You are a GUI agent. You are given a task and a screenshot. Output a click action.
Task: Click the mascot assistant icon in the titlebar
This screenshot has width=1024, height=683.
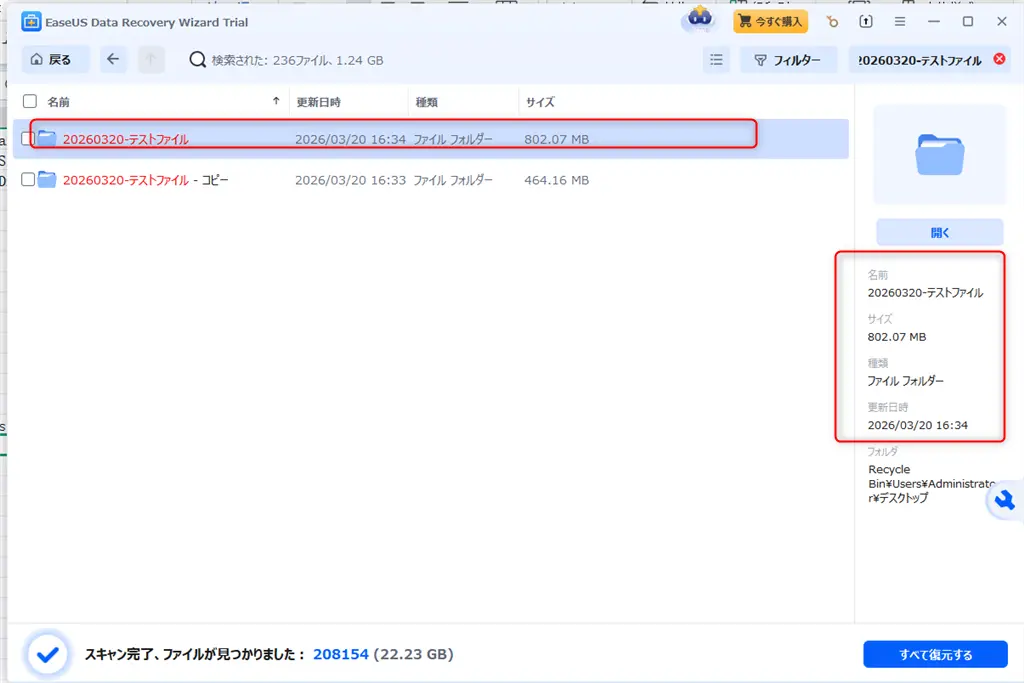pyautogui.click(x=698, y=19)
